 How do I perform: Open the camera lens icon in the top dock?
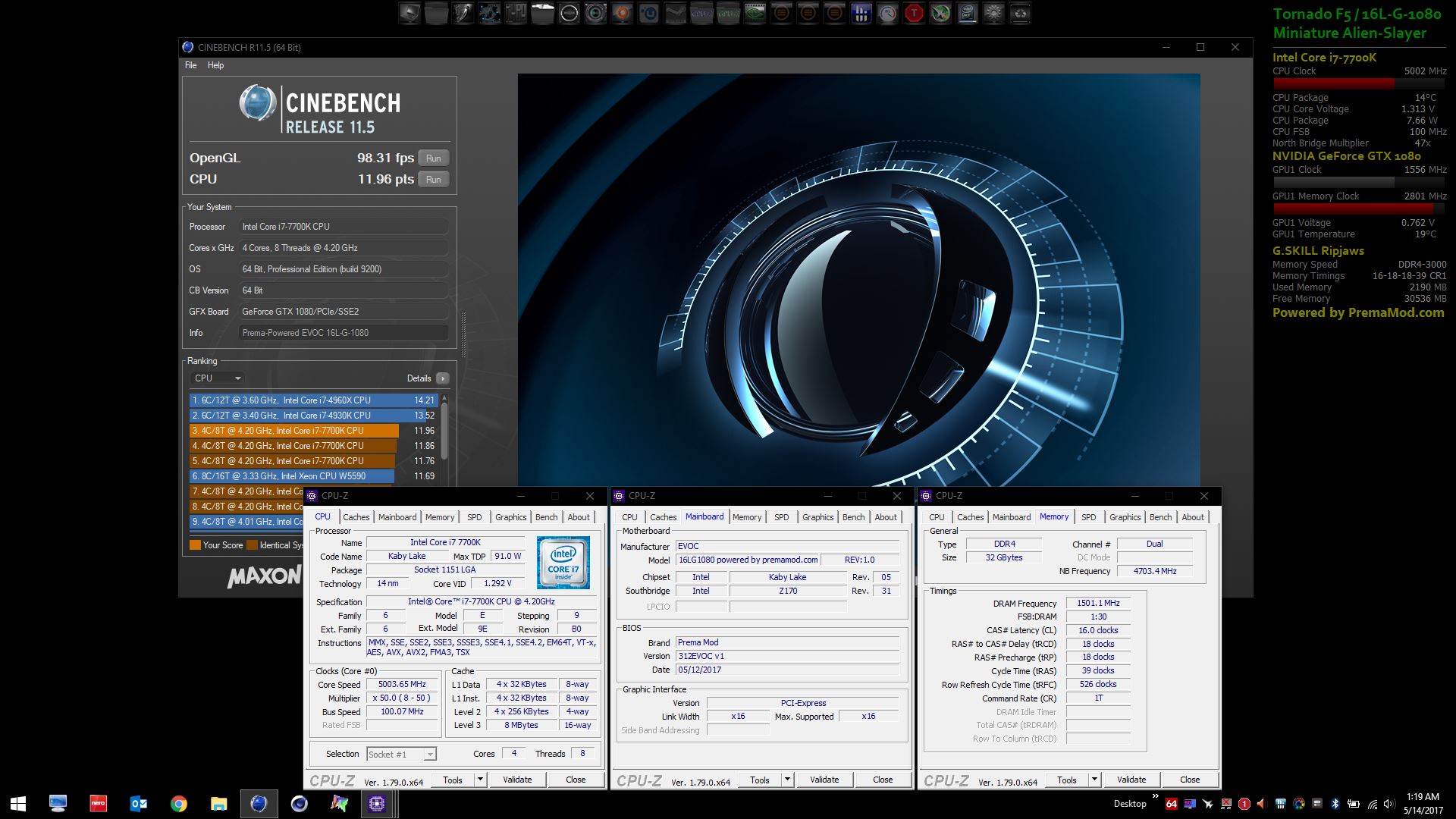coord(596,13)
